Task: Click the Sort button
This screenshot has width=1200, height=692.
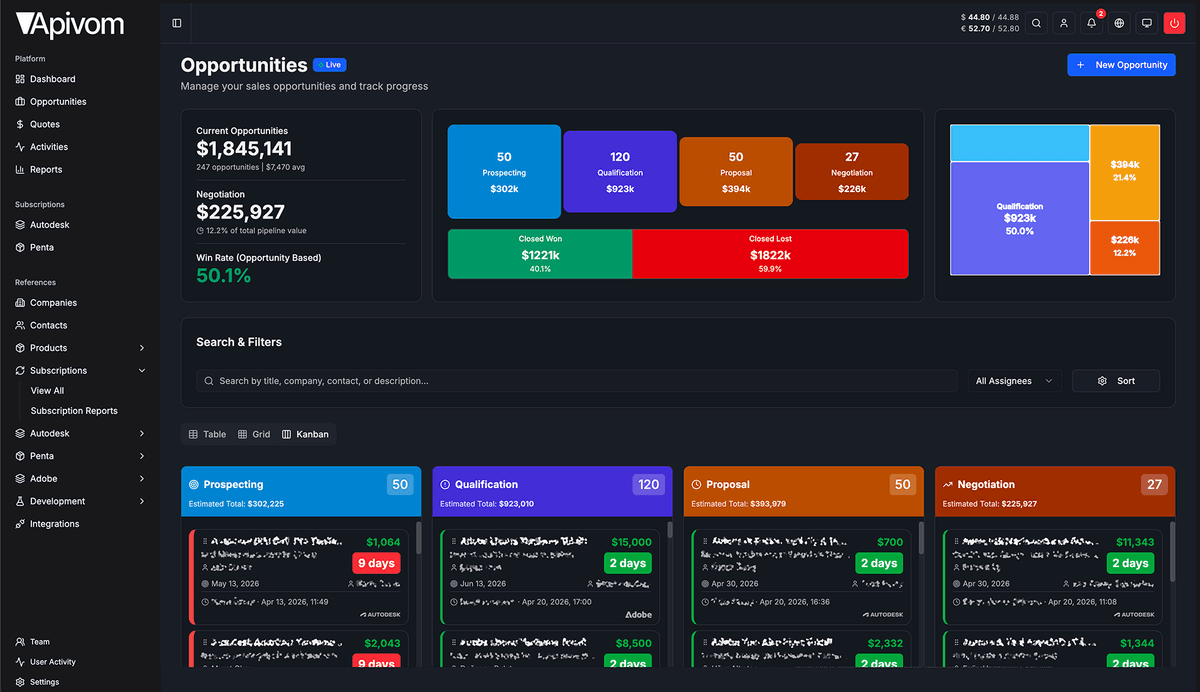Action: click(1116, 381)
